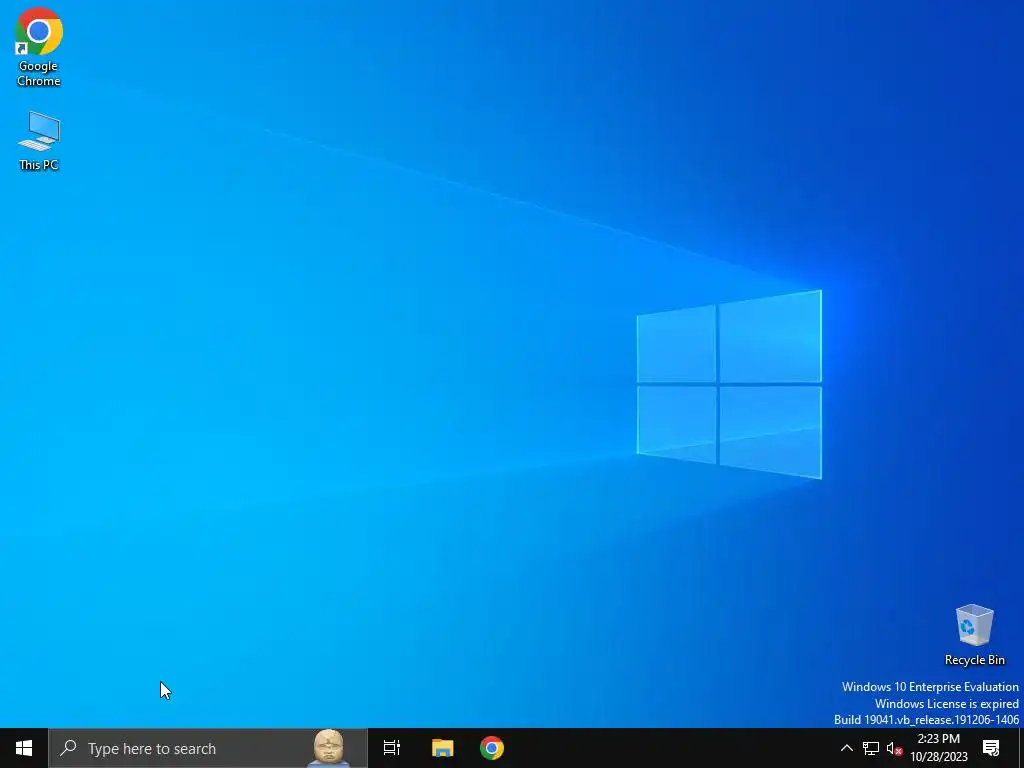This screenshot has height=768, width=1024.
Task: Open the Windows Start menu
Action: point(24,748)
